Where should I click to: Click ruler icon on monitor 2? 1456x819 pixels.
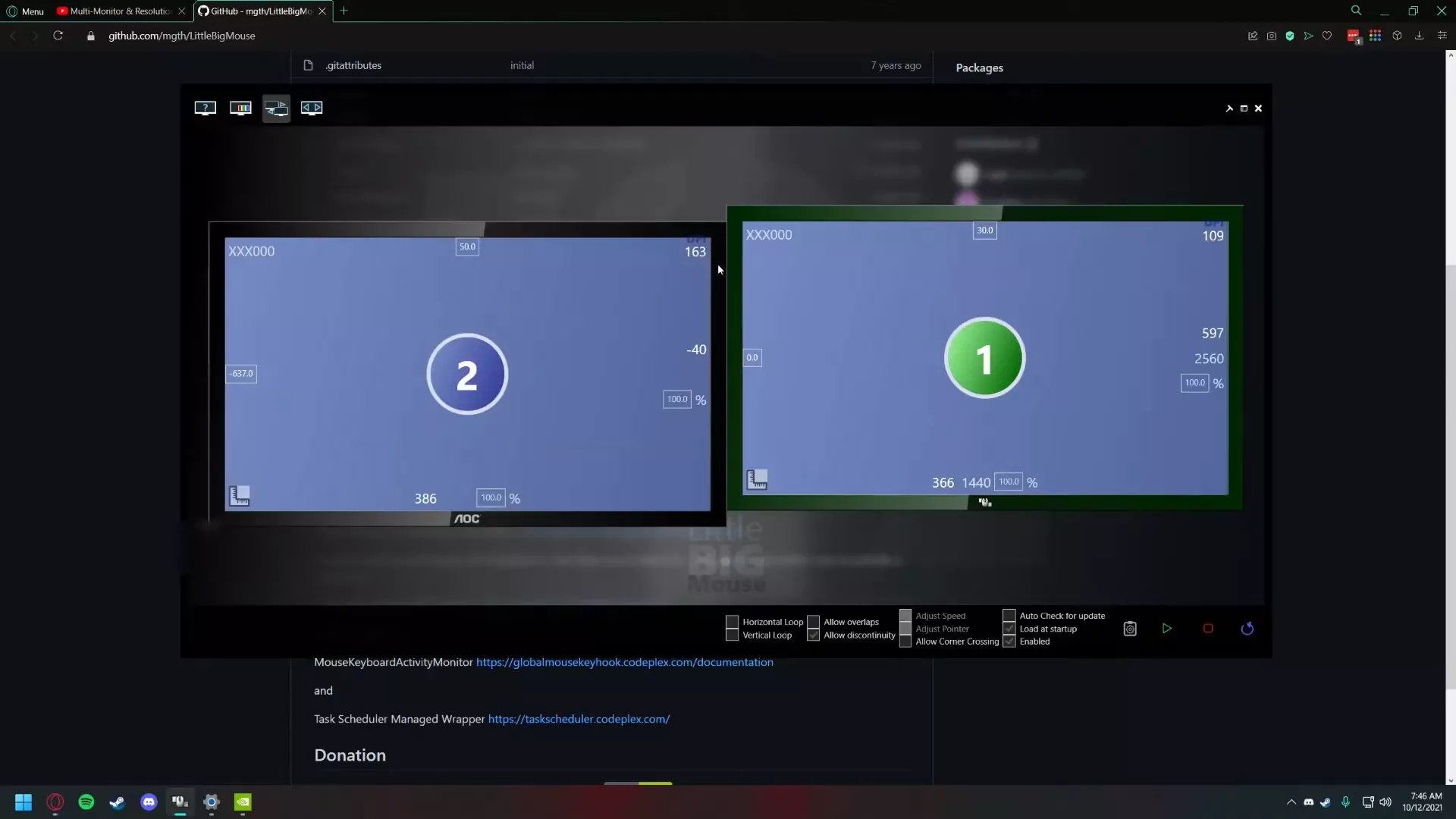240,496
